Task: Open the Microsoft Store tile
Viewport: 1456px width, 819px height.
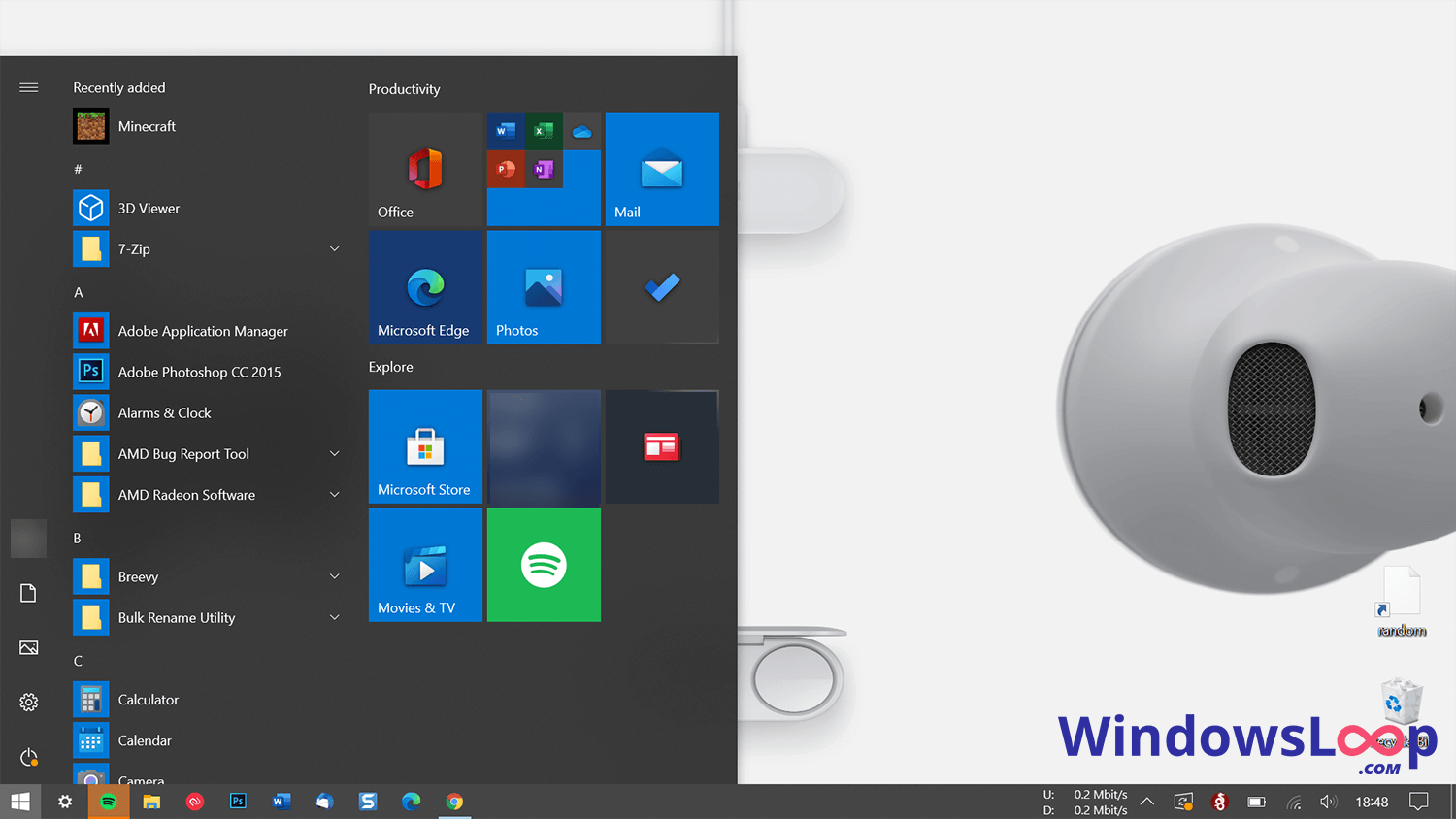Action: pyautogui.click(x=425, y=446)
